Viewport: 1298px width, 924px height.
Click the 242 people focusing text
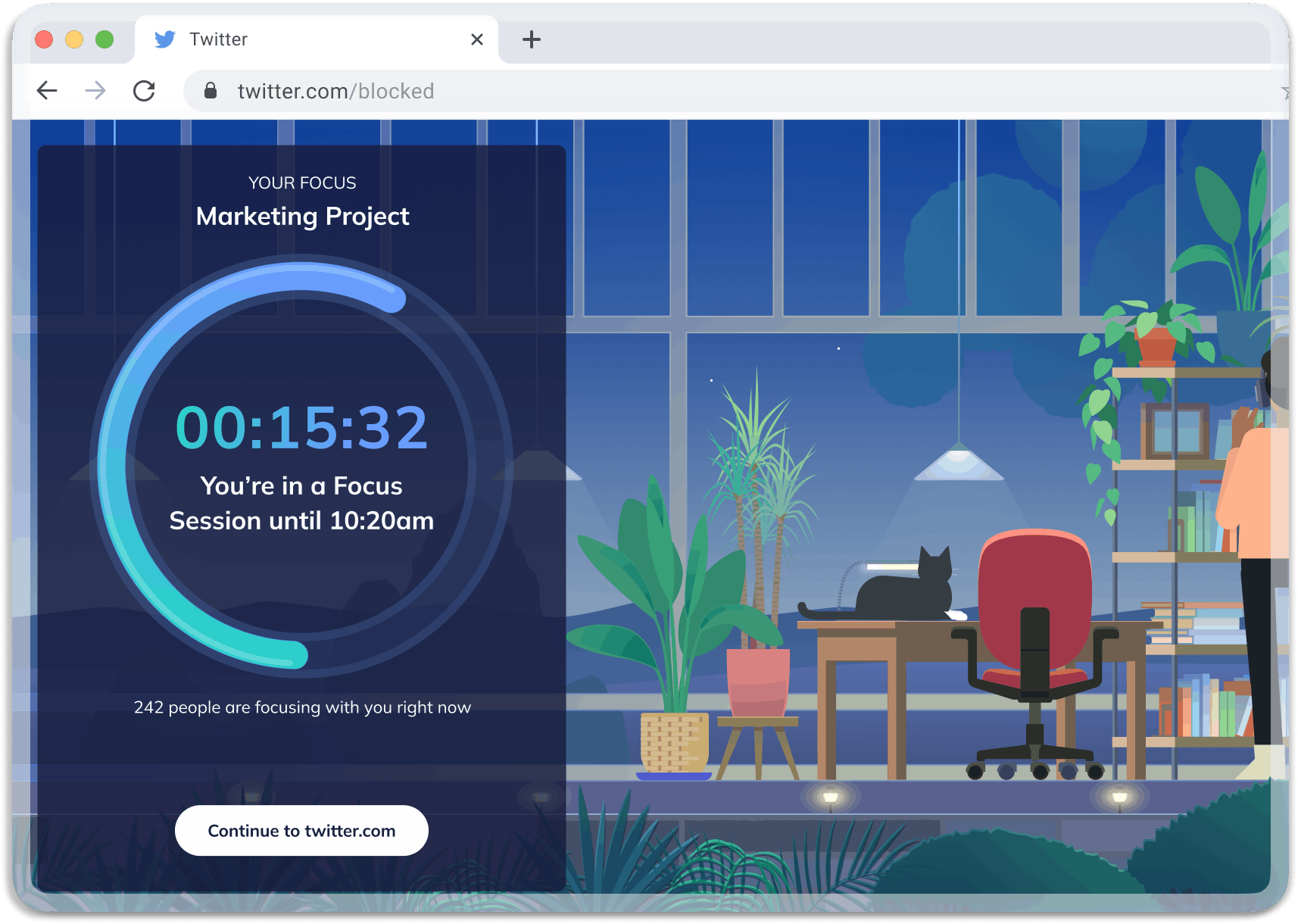click(x=302, y=707)
